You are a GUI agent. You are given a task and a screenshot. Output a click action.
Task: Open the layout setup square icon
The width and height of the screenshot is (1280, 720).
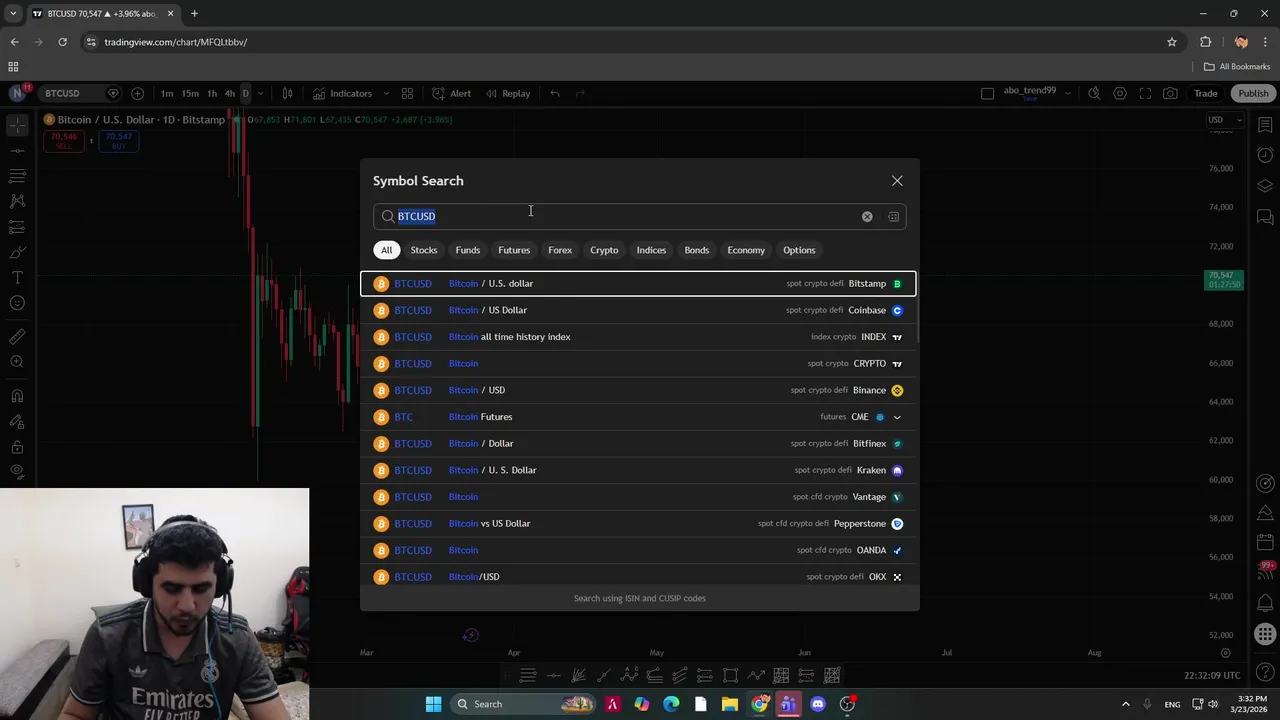tap(988, 93)
